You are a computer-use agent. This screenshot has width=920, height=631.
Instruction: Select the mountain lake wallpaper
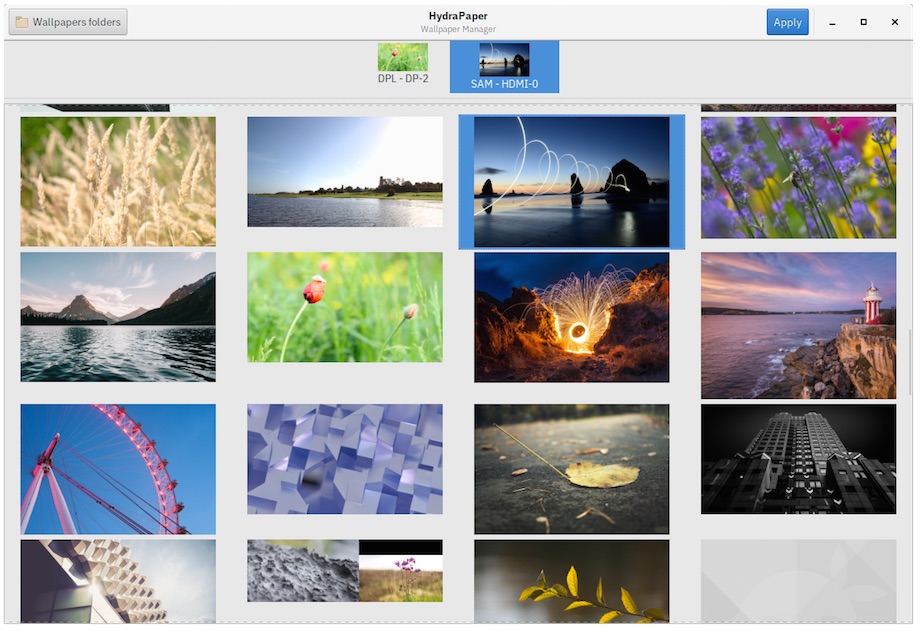(118, 316)
